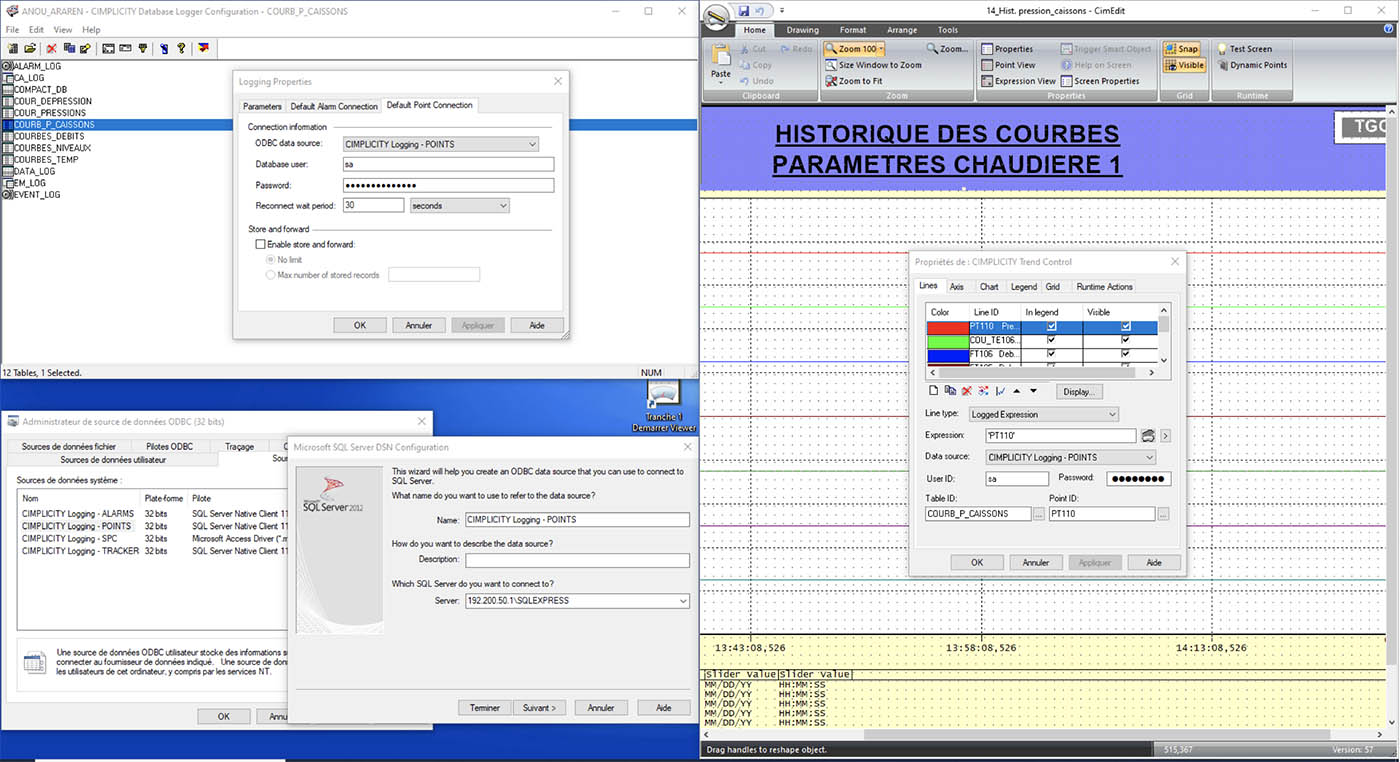The width and height of the screenshot is (1400, 762).
Task: Click the green color swatch for COU_TE106 line
Action: point(946,340)
